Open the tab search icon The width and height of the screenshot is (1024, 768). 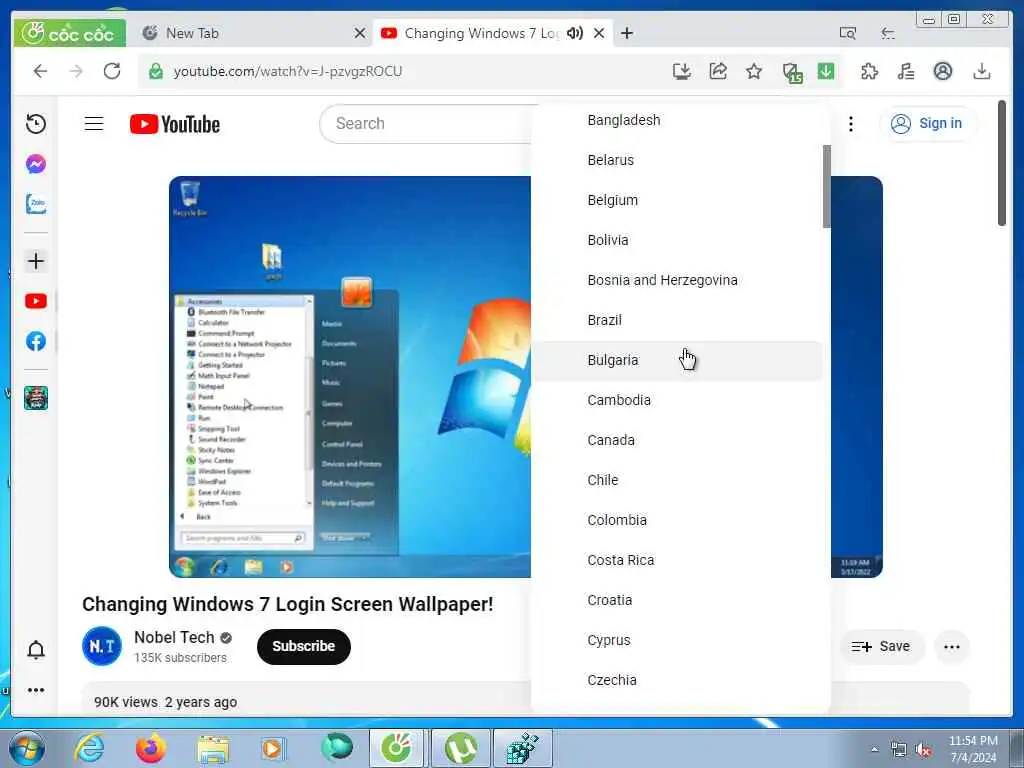pyautogui.click(x=848, y=33)
